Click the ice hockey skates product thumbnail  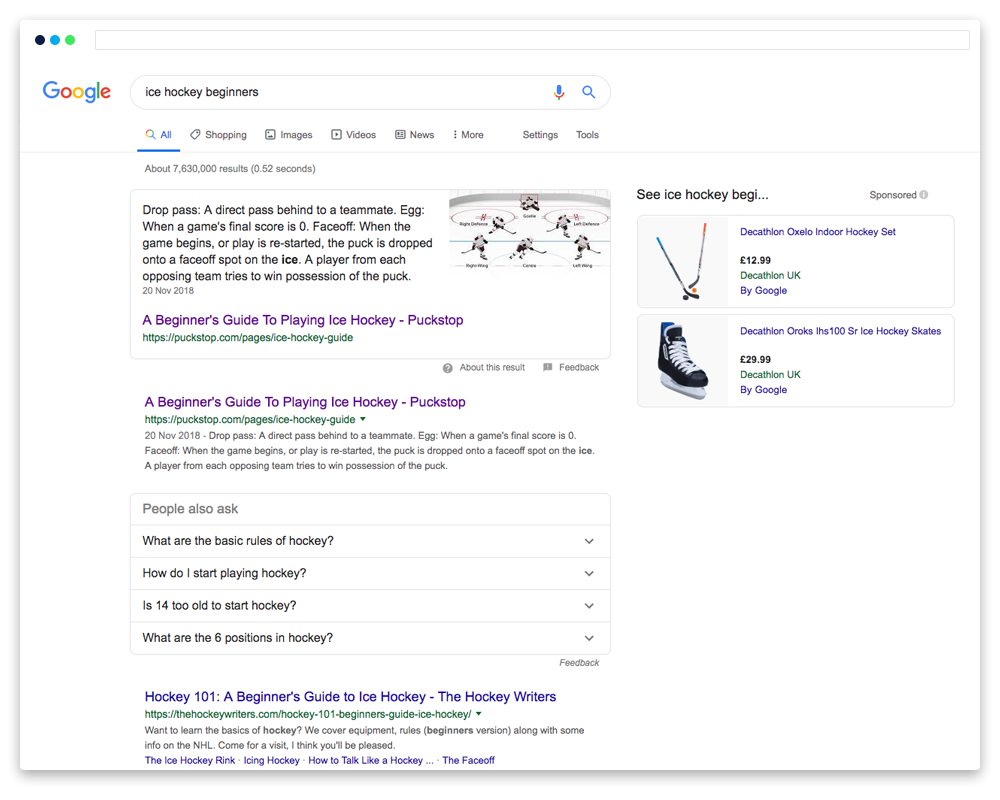pyautogui.click(x=683, y=360)
